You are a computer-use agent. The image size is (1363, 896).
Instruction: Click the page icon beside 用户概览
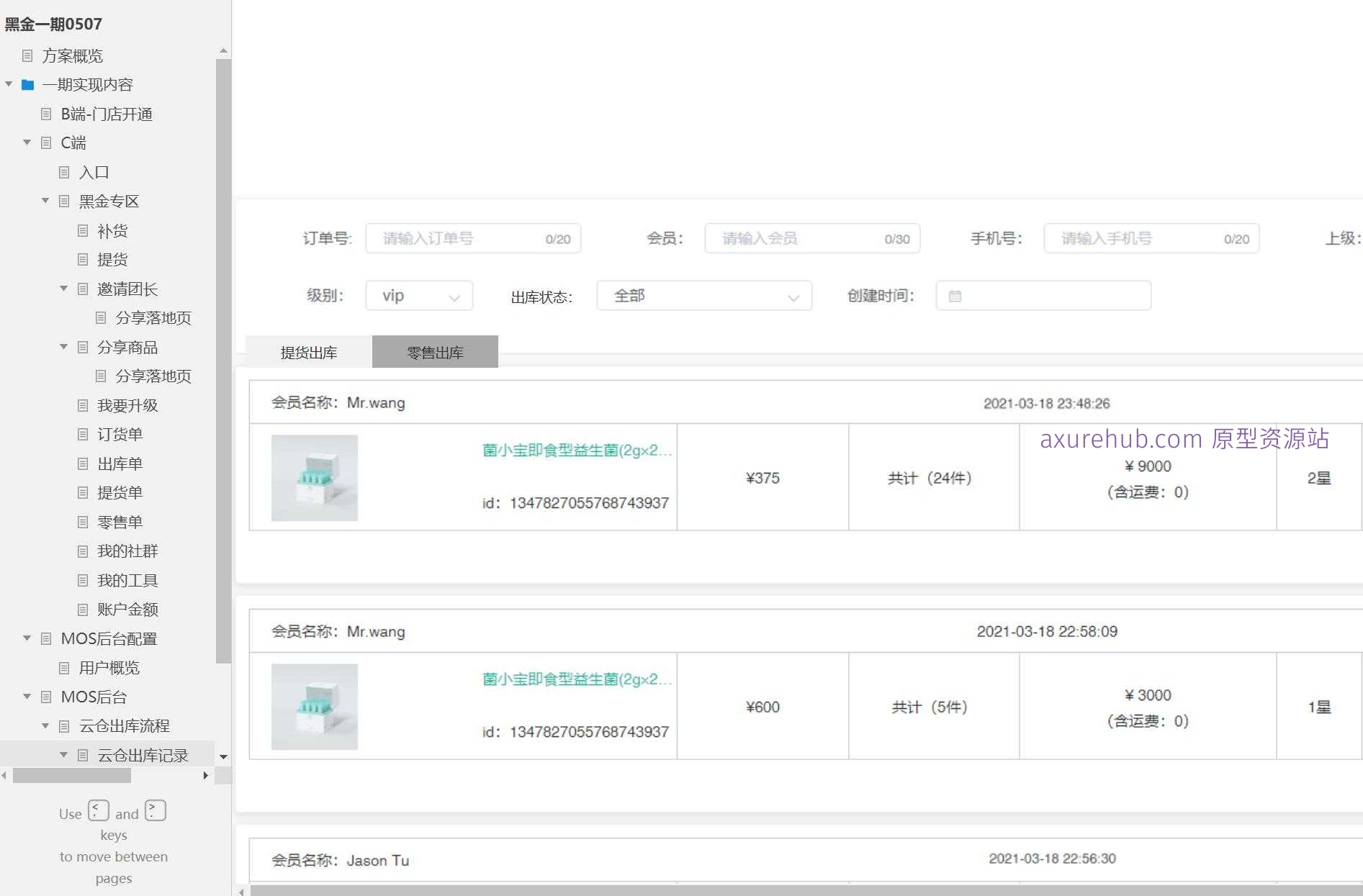tap(65, 667)
